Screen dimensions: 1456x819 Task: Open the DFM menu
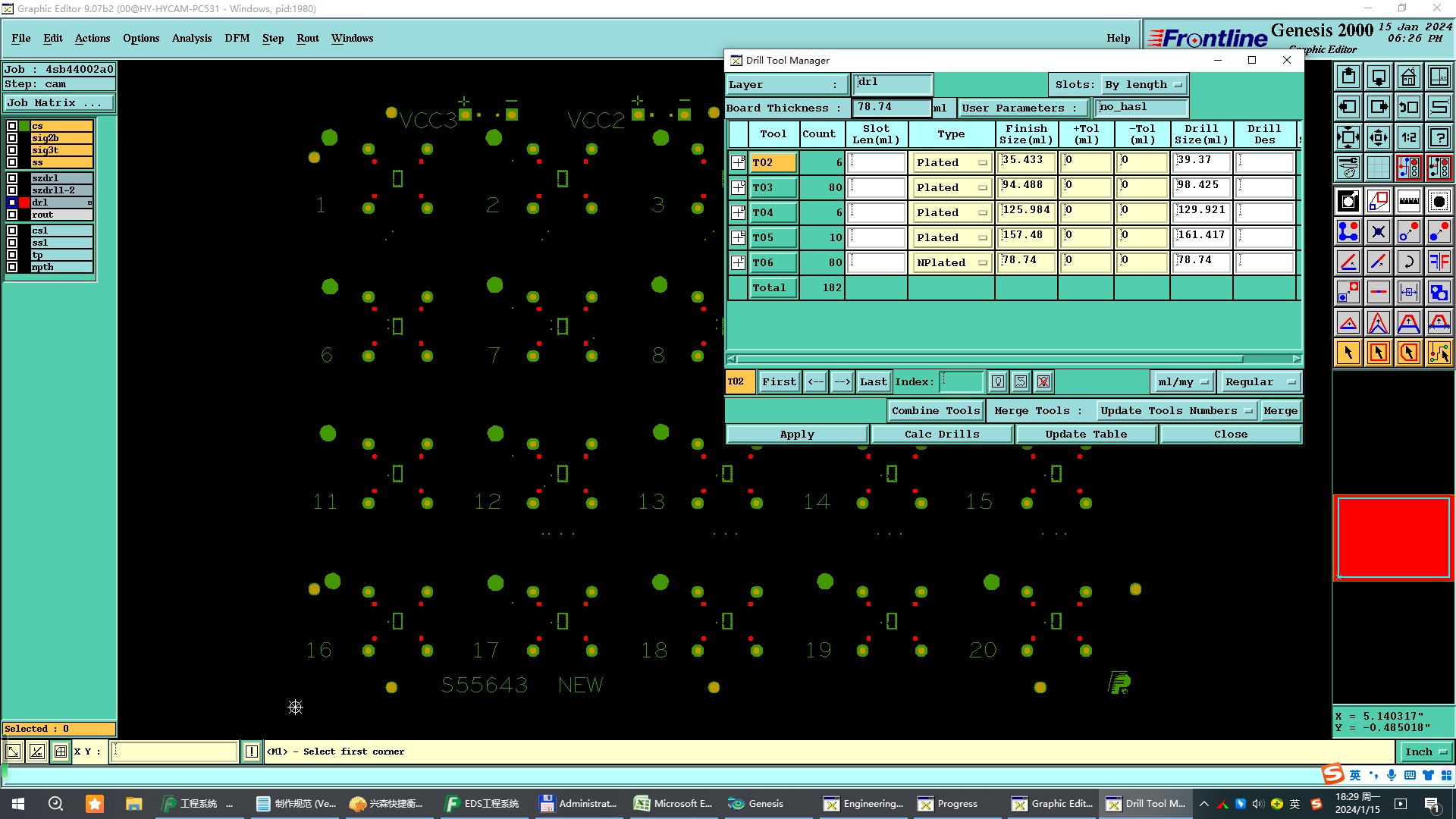(237, 38)
